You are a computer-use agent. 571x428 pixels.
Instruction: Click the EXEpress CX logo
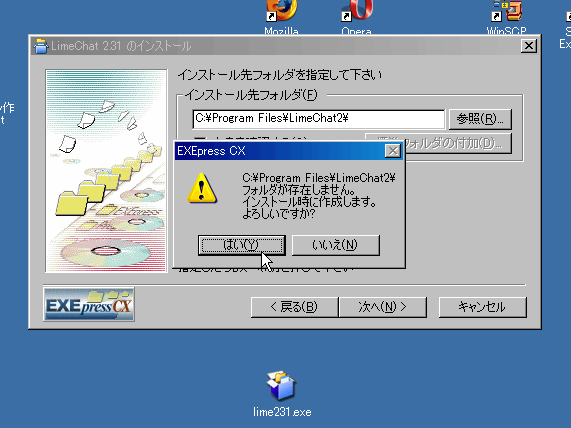point(89,305)
